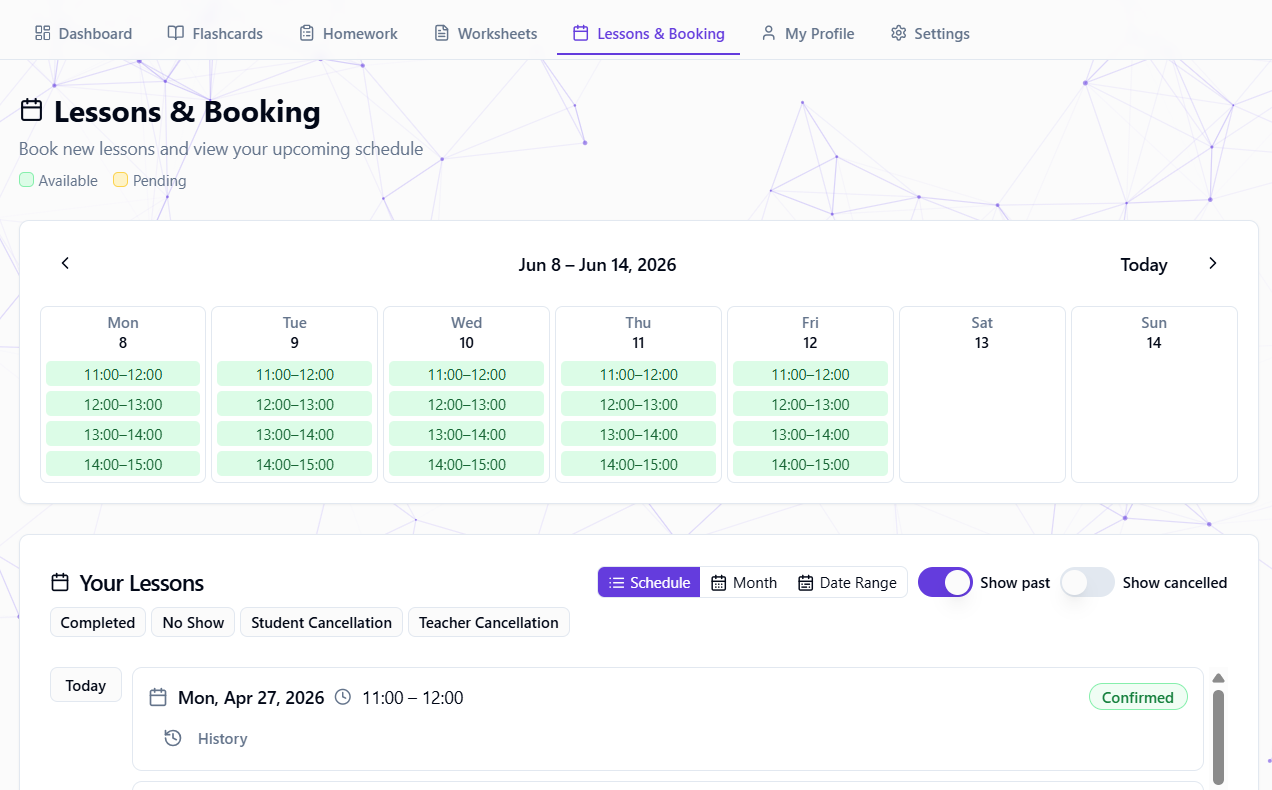Enable the Show cancelled toggle

pyautogui.click(x=1087, y=582)
